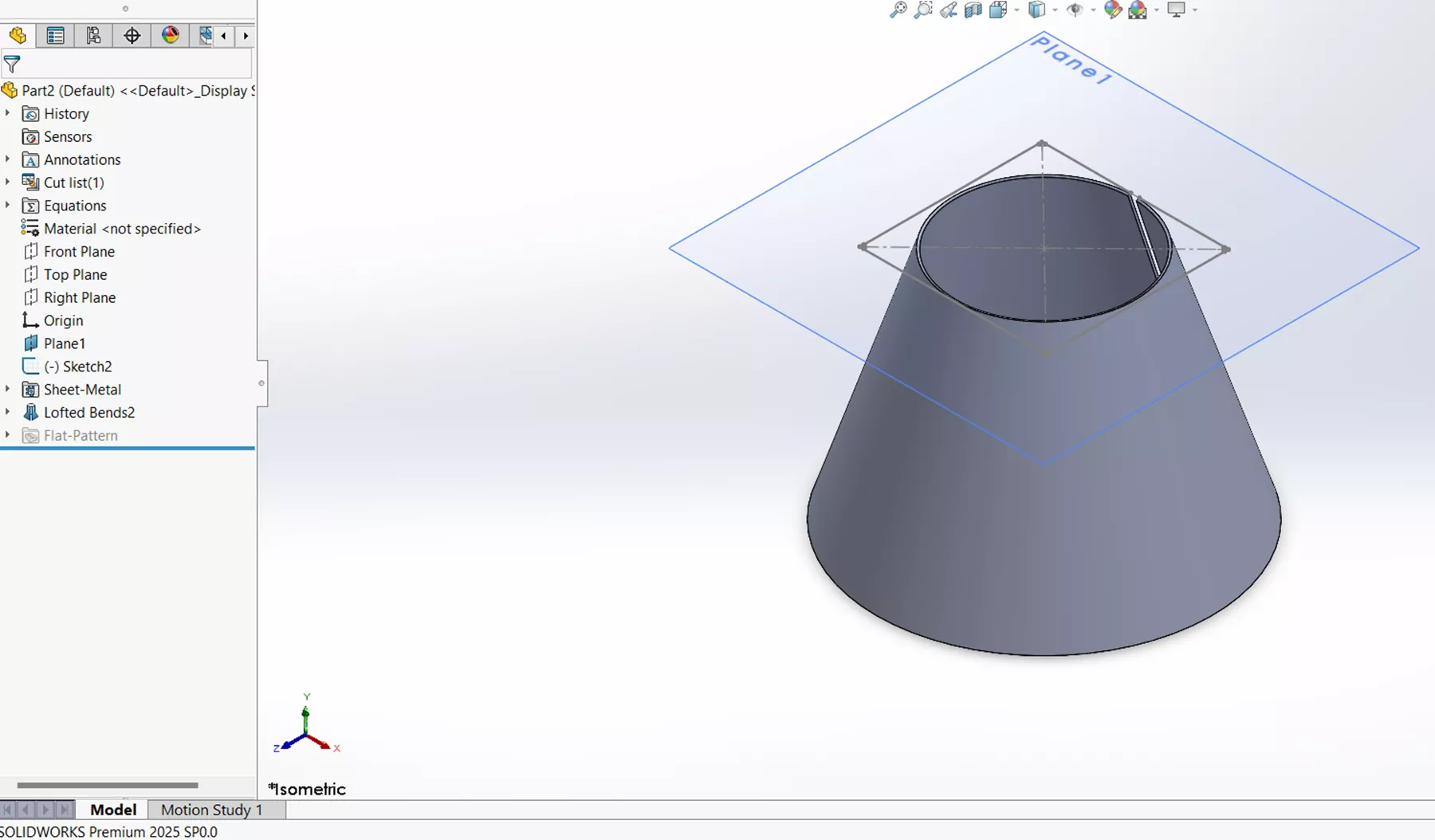Image resolution: width=1435 pixels, height=840 pixels.
Task: Open the View Orientation dropdown arrow
Action: pyautogui.click(x=1016, y=10)
